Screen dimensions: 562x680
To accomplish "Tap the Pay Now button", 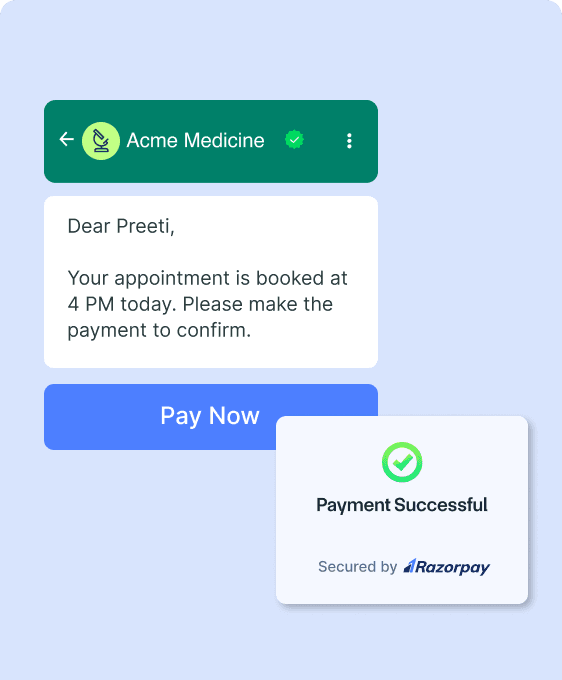I will tap(211, 417).
